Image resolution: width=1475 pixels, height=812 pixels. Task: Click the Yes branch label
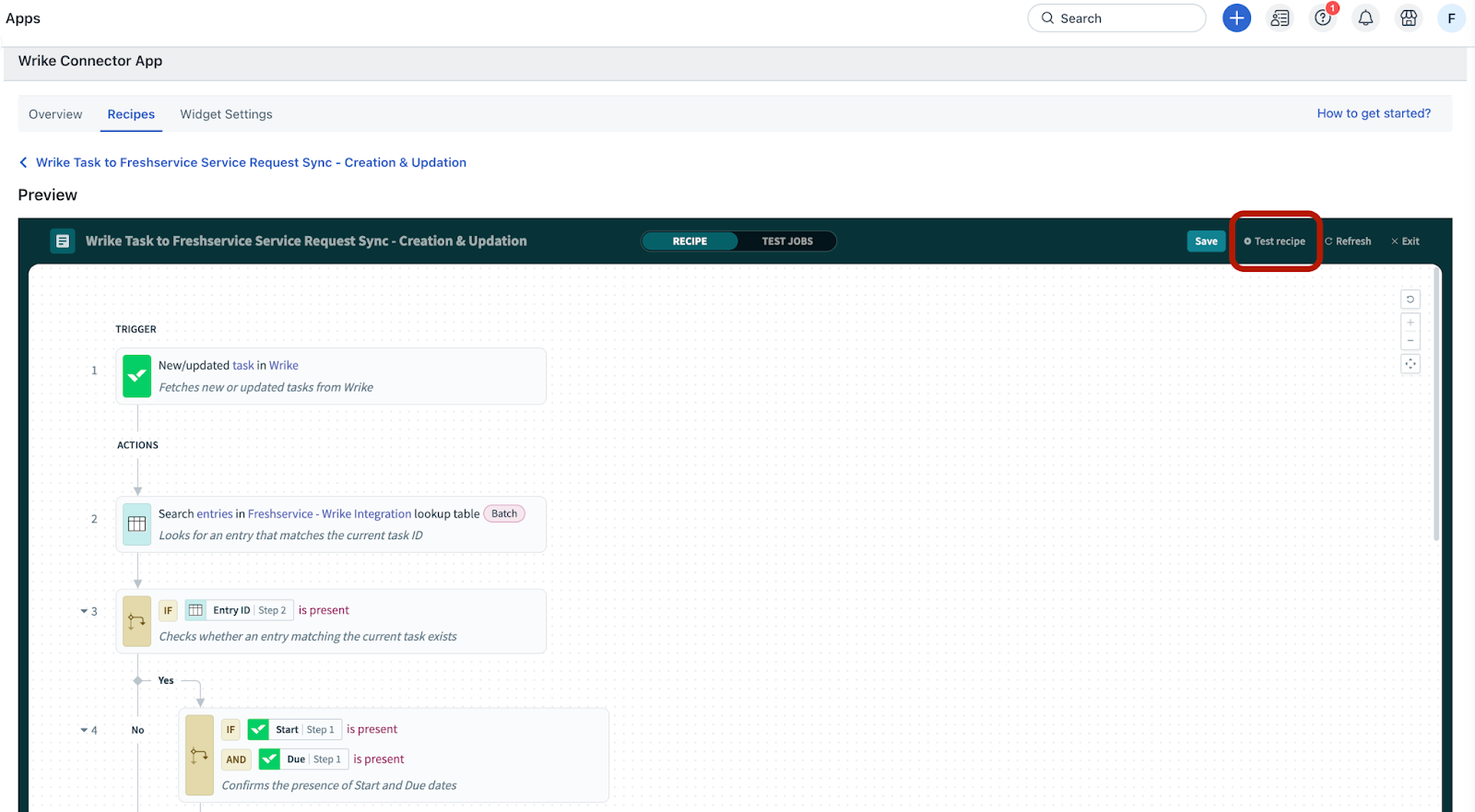coord(166,680)
